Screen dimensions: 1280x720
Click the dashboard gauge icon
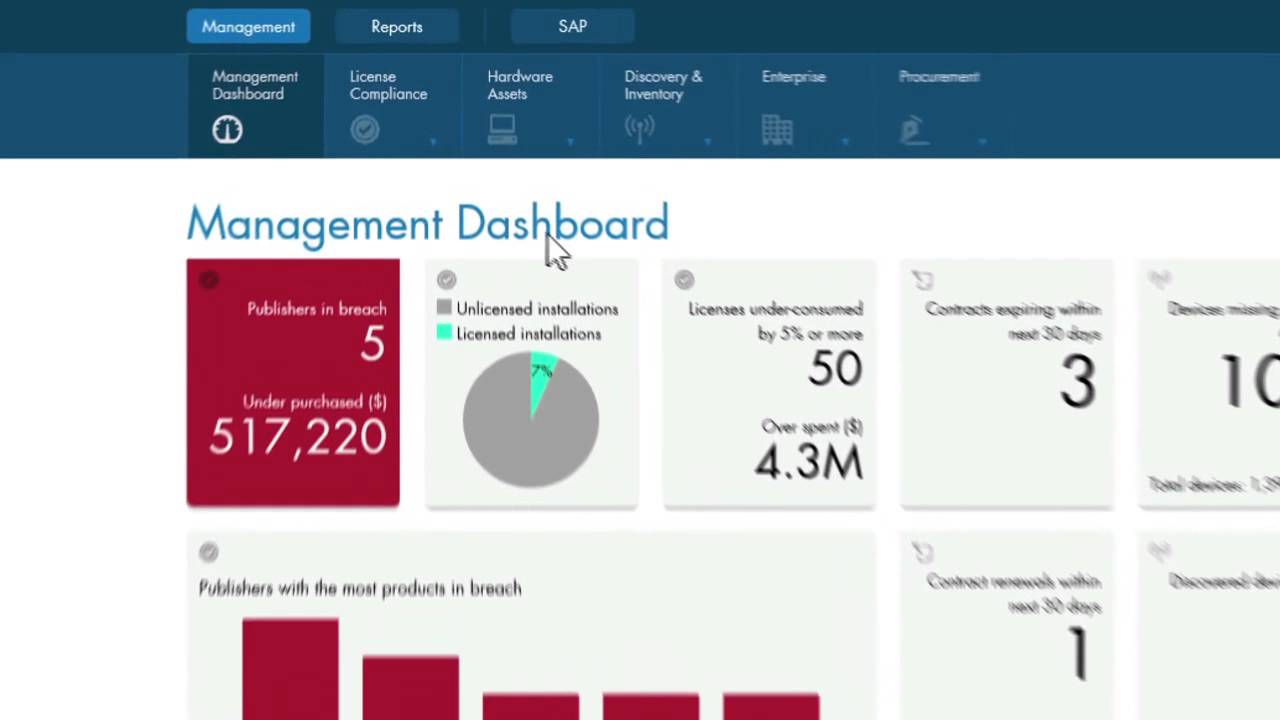coord(227,130)
